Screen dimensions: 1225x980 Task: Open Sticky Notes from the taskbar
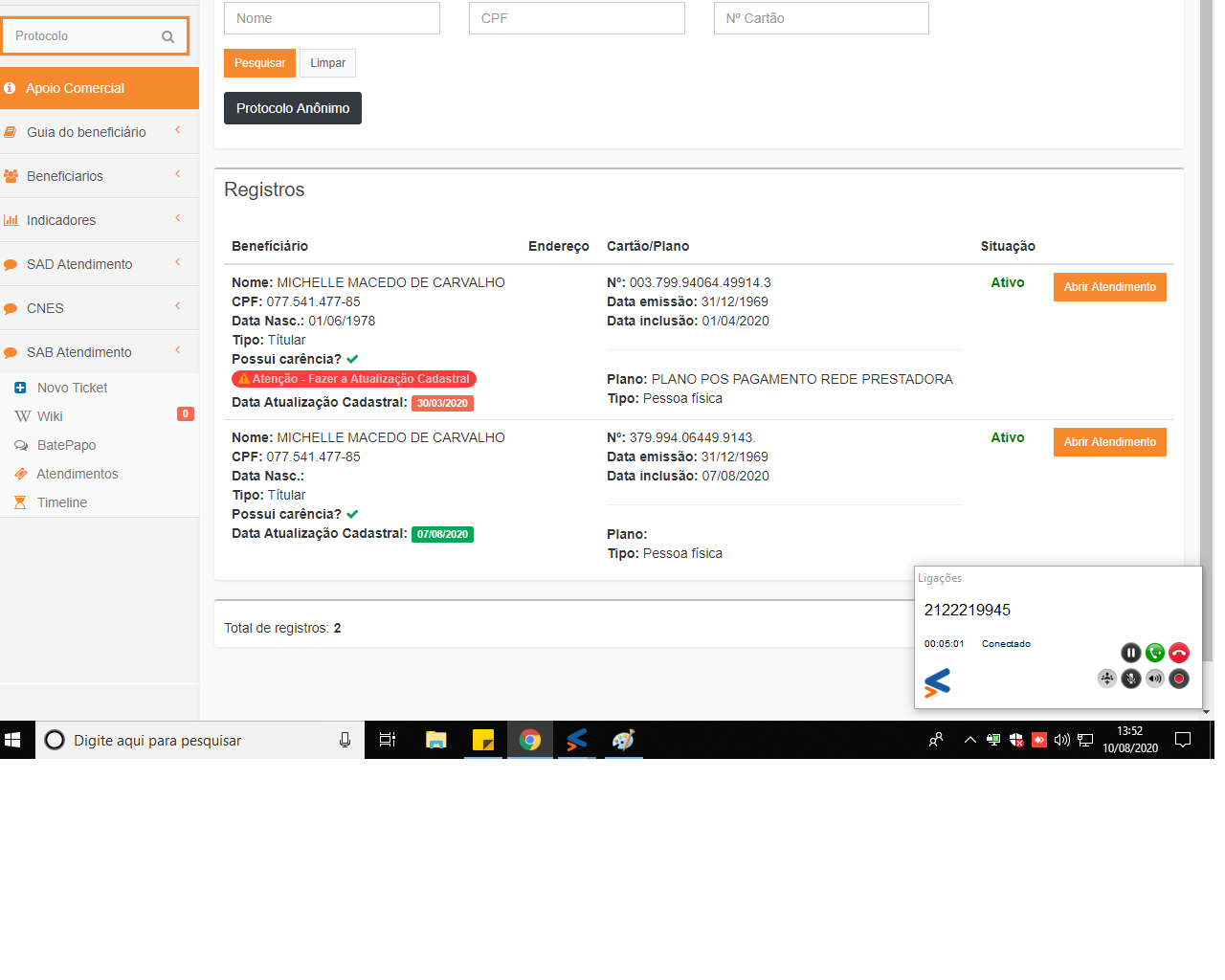(483, 740)
